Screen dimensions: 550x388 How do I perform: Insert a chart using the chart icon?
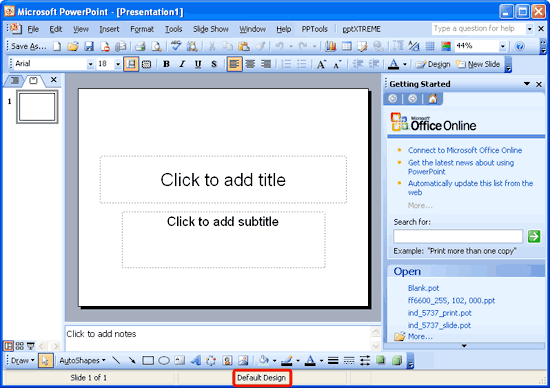pos(330,46)
